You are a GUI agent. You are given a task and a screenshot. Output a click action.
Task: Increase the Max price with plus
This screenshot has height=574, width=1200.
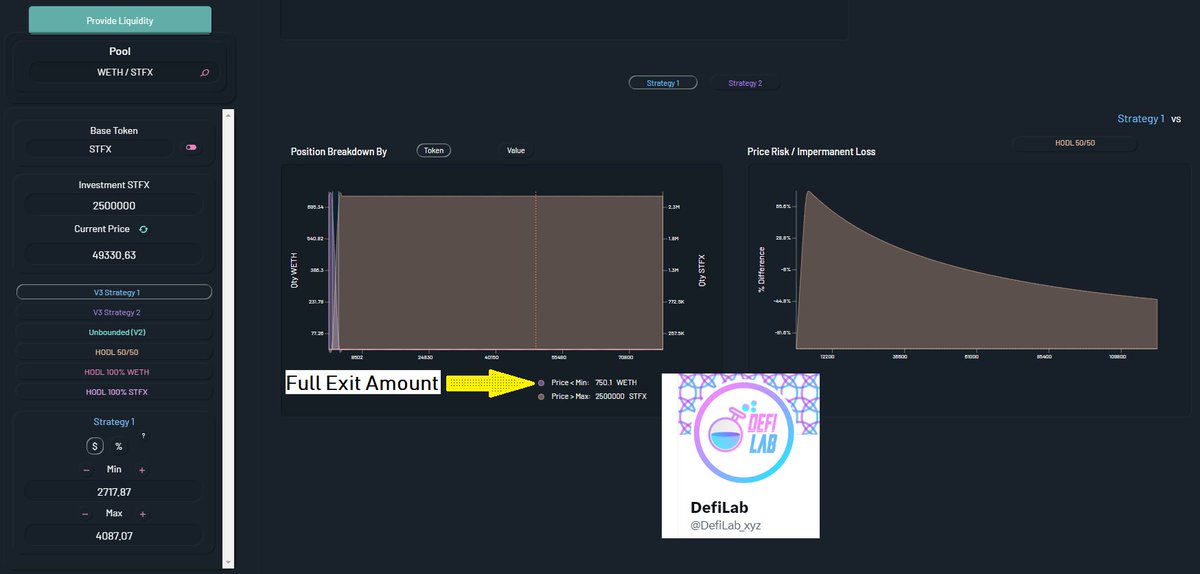tap(142, 514)
